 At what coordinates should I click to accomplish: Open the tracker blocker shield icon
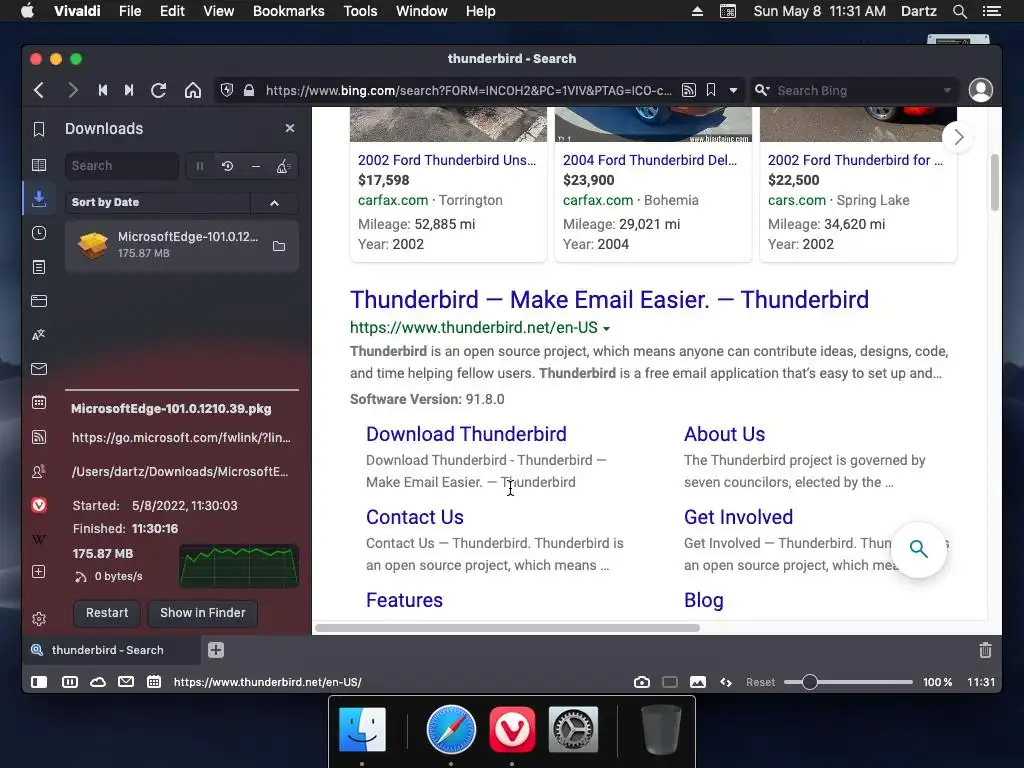coord(227,90)
